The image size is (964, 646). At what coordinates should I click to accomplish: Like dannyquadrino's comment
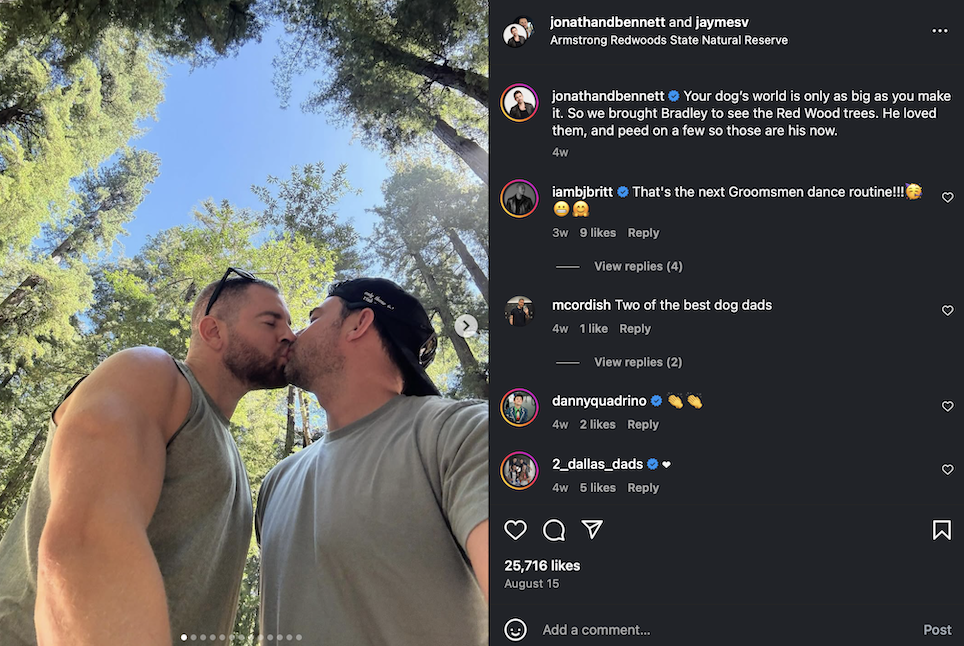(x=948, y=407)
